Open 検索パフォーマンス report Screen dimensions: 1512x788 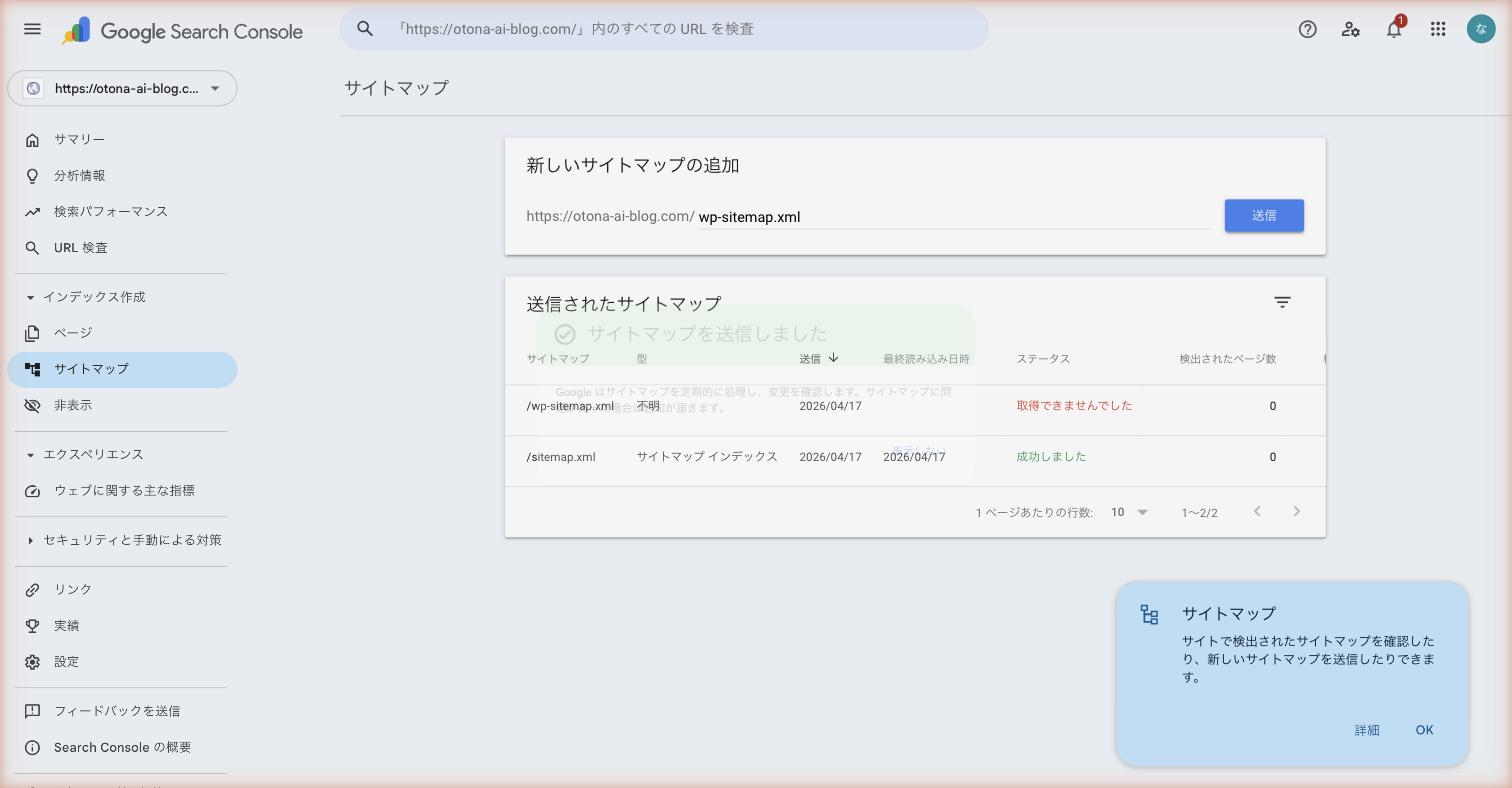point(122,212)
